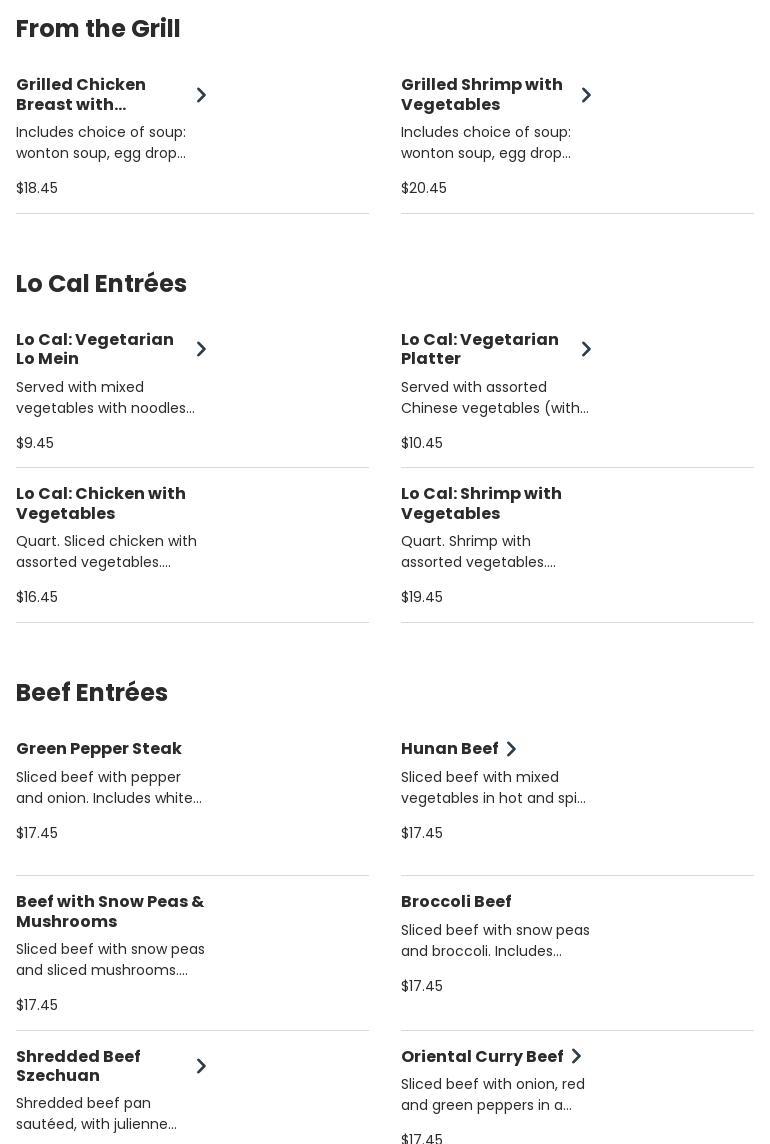The height and width of the screenshot is (1144, 770).
Task: Choose Lo Cal: Chicken with Vegetables
Action: pyautogui.click(x=101, y=503)
